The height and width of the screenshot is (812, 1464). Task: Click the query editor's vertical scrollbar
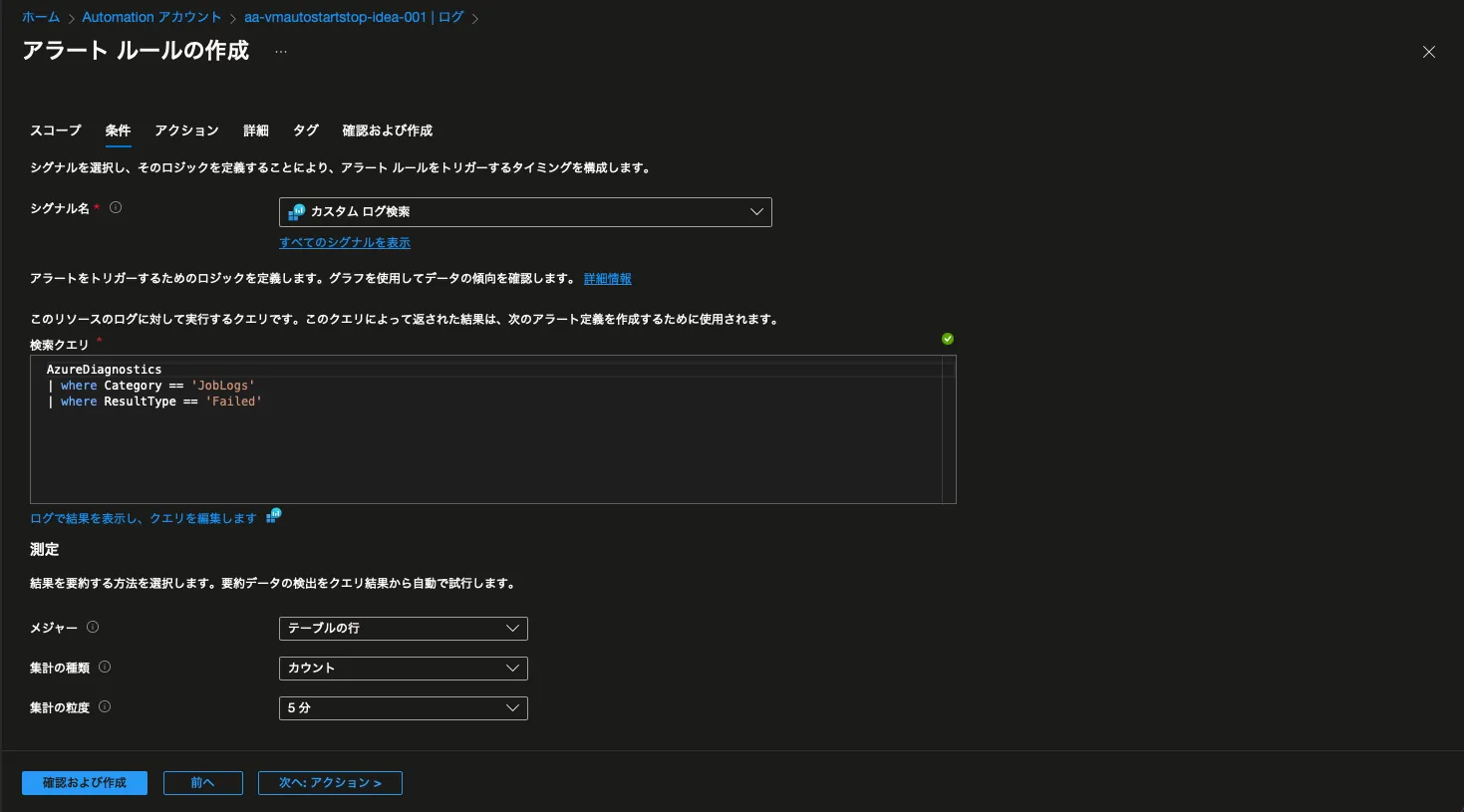coord(949,429)
